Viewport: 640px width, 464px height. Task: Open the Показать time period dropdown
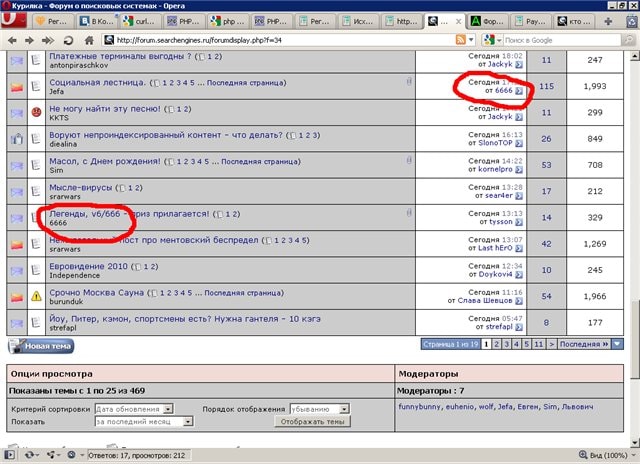coord(134,422)
